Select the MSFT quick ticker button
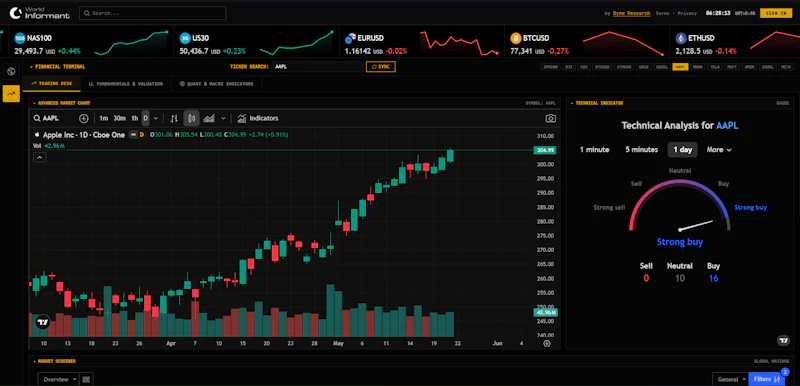This screenshot has width=800, height=386. [x=732, y=67]
